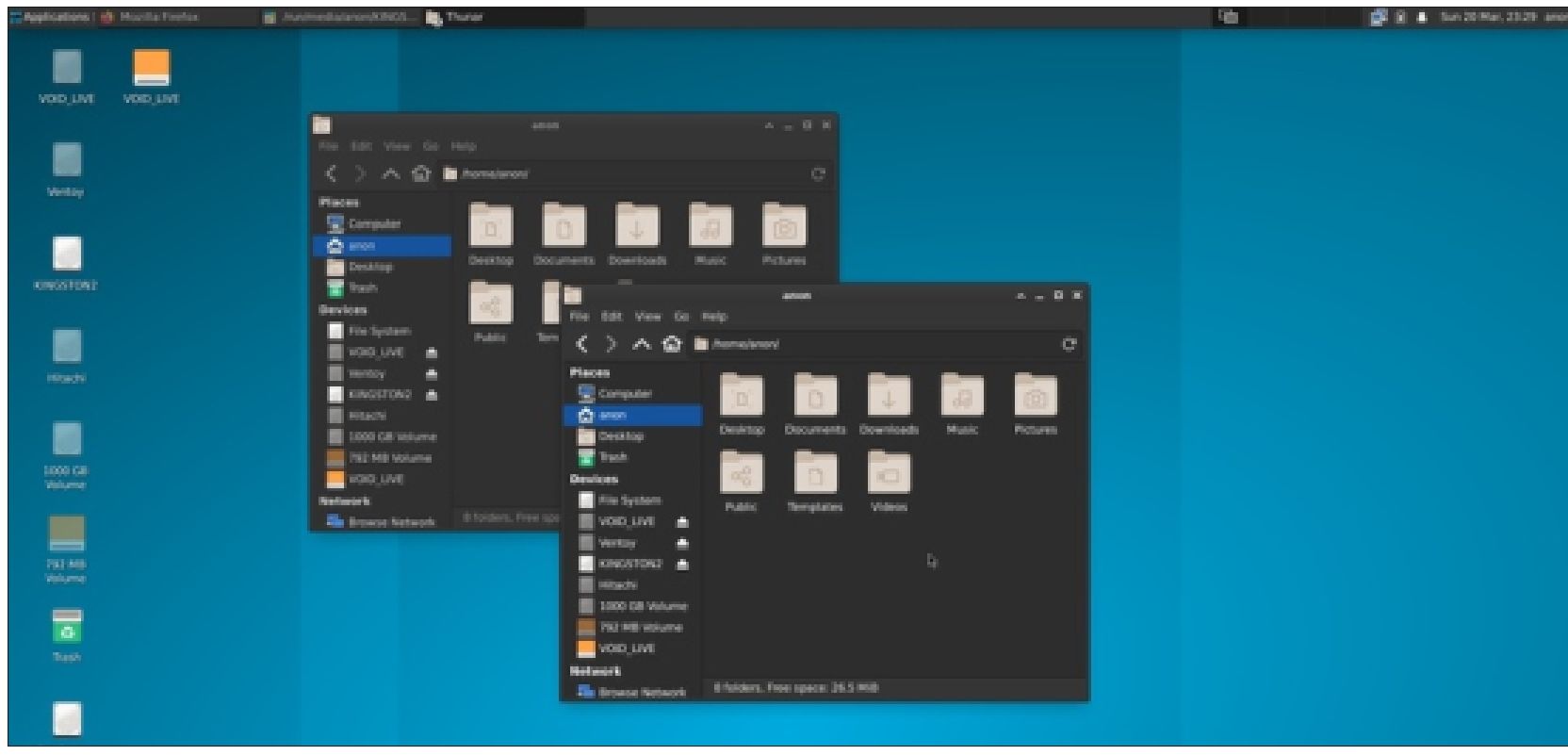
Task: Eject VOID_LIVE in back window sidebar
Action: tap(432, 353)
